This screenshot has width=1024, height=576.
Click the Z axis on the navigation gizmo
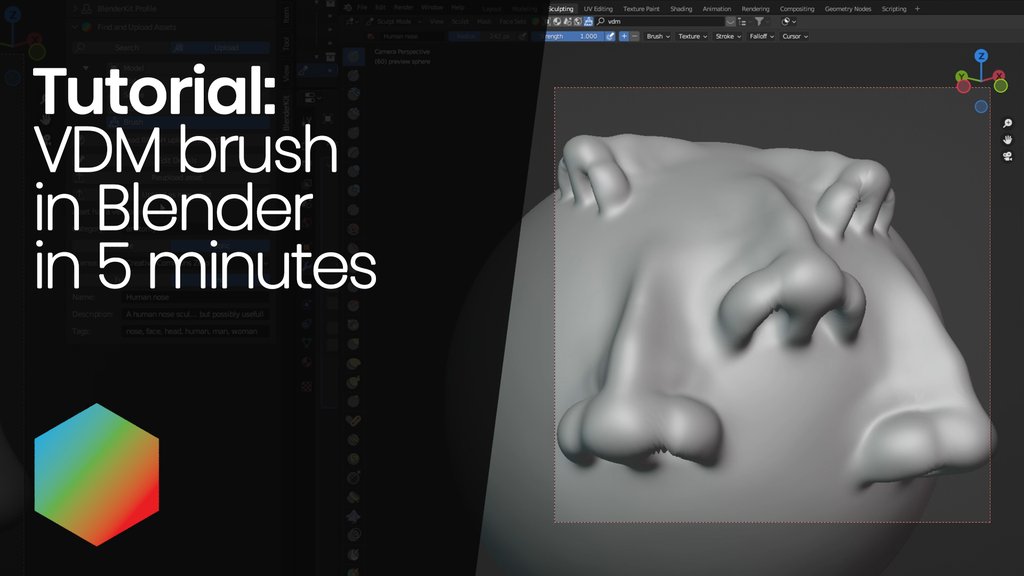[x=979, y=57]
